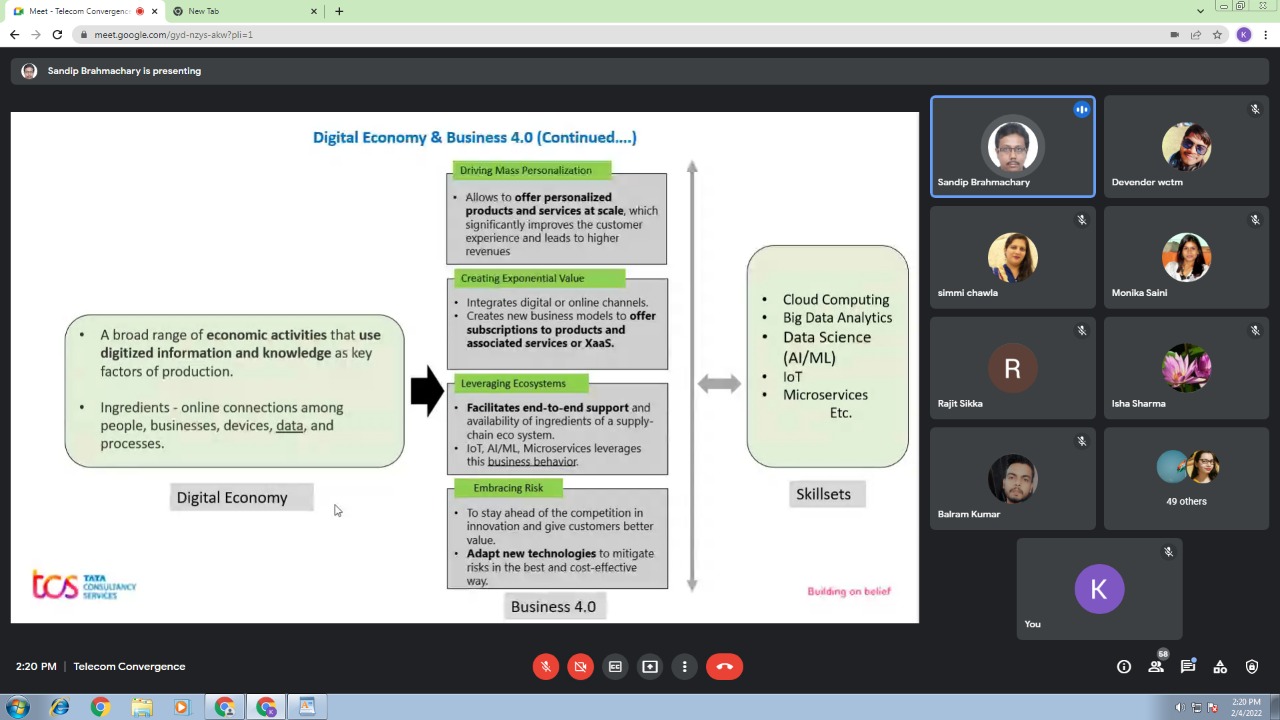Turn on the camera in Meet
Image resolution: width=1280 pixels, height=720 pixels.
coord(580,667)
